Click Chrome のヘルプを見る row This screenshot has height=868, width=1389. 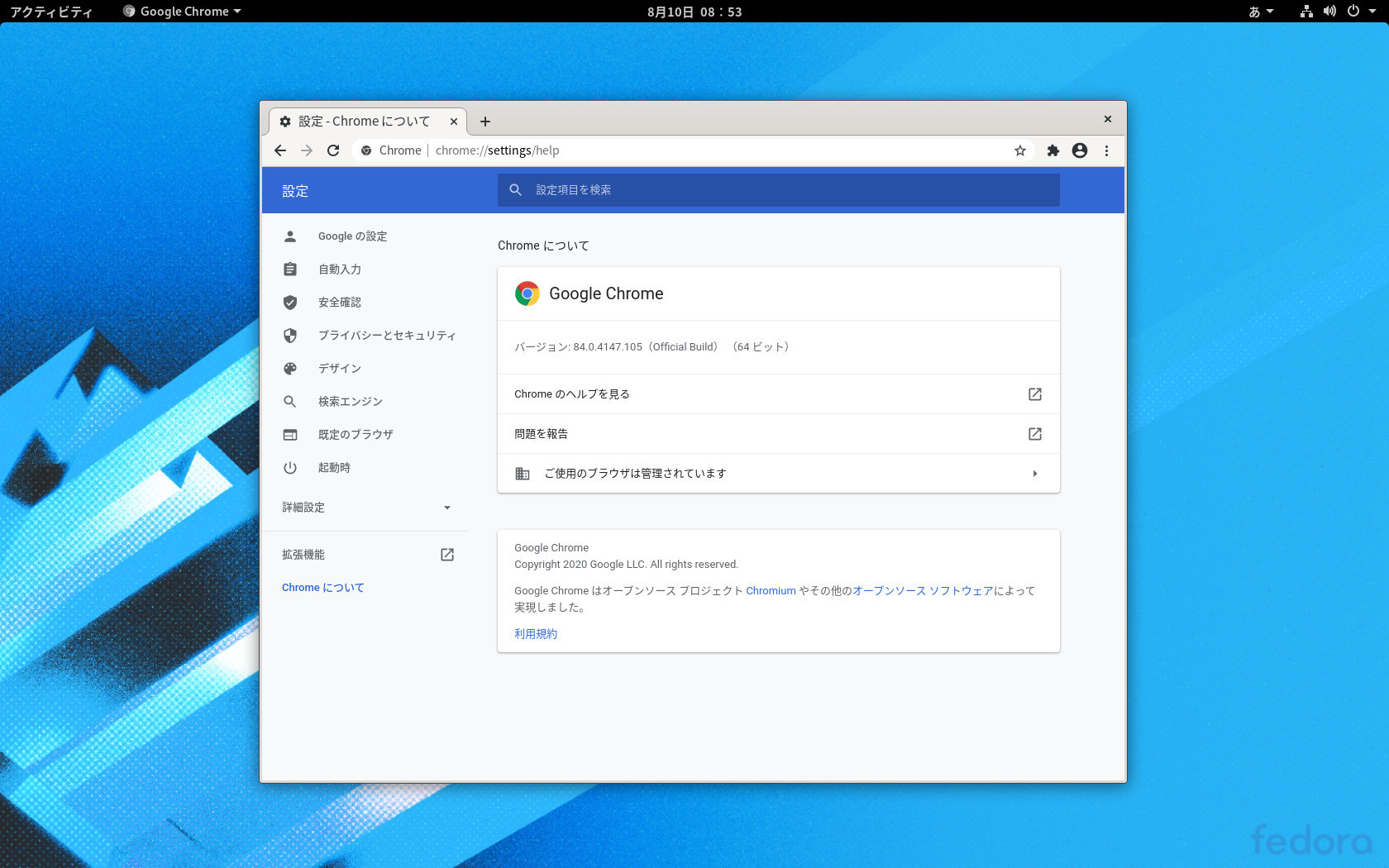[x=779, y=394]
